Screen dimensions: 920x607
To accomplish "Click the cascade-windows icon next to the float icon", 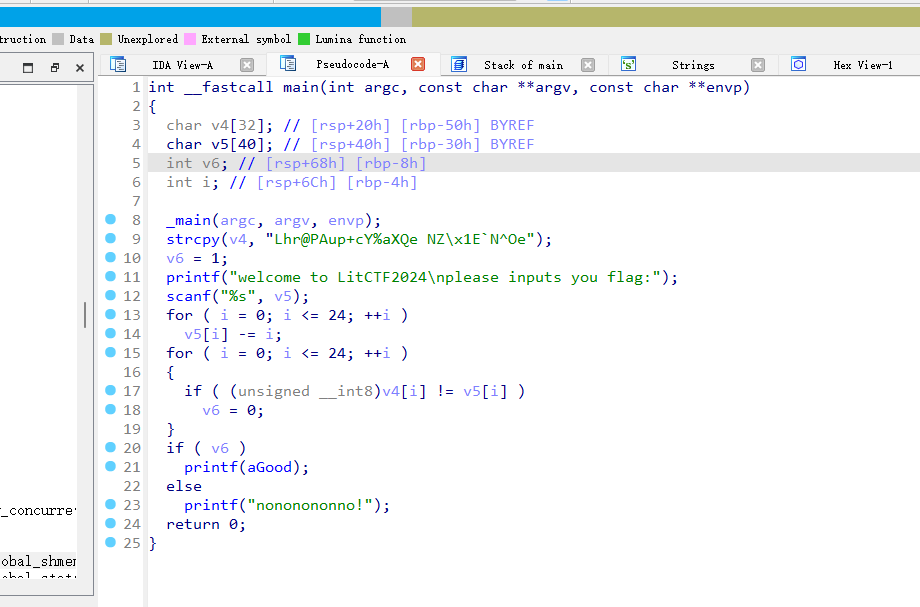I will point(54,66).
